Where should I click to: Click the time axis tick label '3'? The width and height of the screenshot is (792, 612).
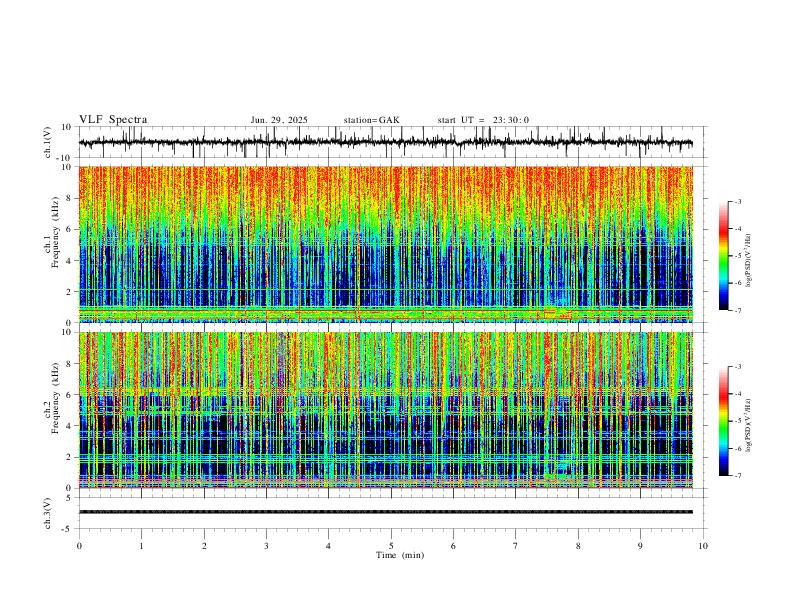click(x=266, y=546)
